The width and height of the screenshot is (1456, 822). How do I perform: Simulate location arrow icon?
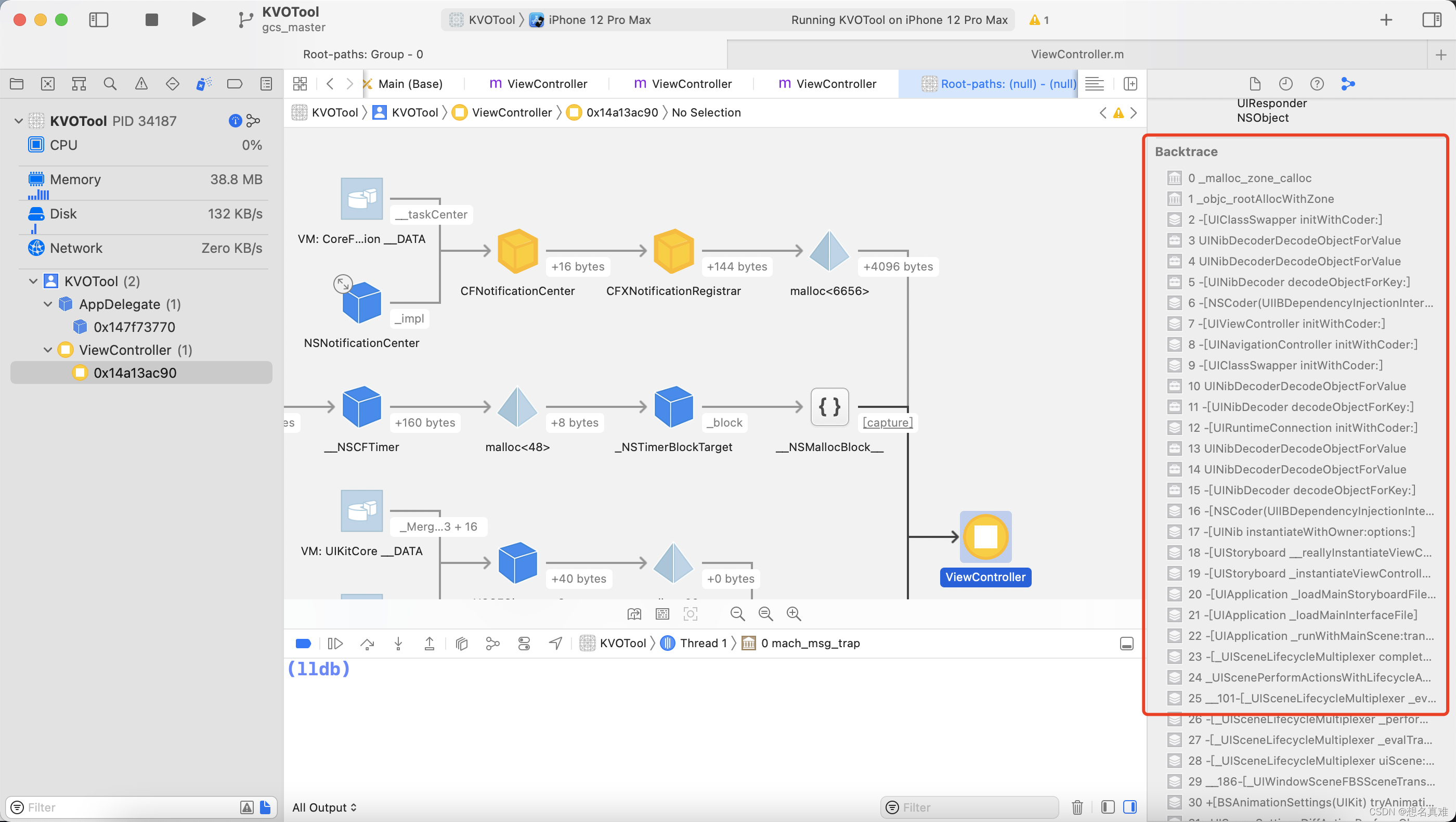[555, 644]
